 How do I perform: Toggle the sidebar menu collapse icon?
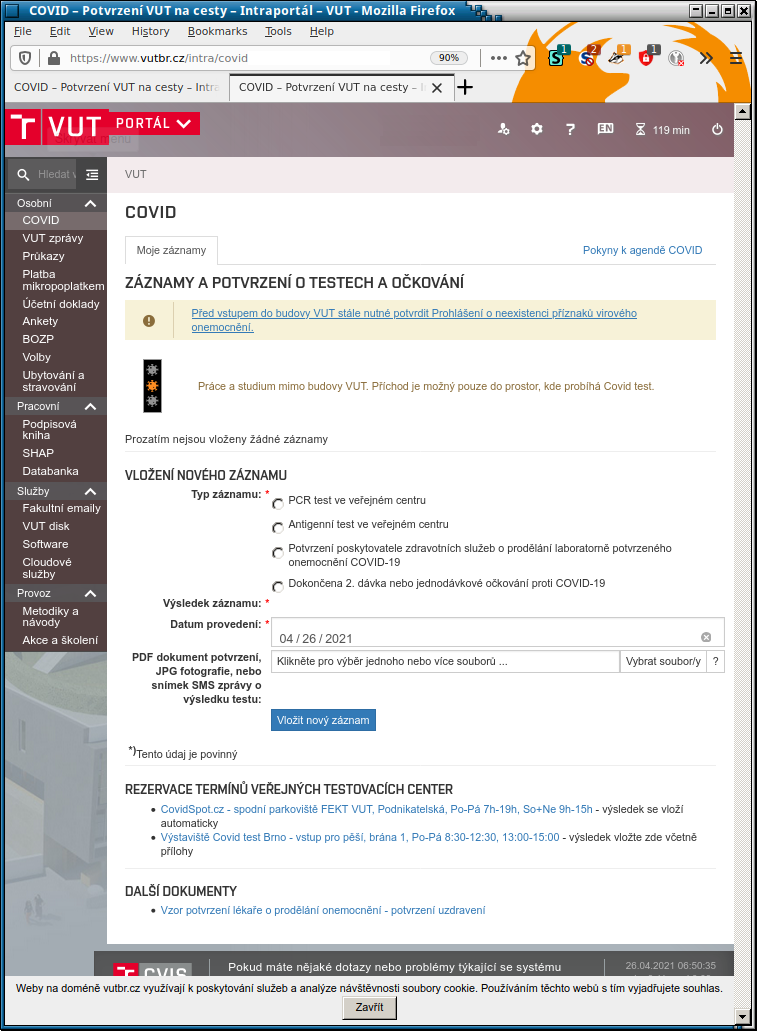(x=92, y=175)
